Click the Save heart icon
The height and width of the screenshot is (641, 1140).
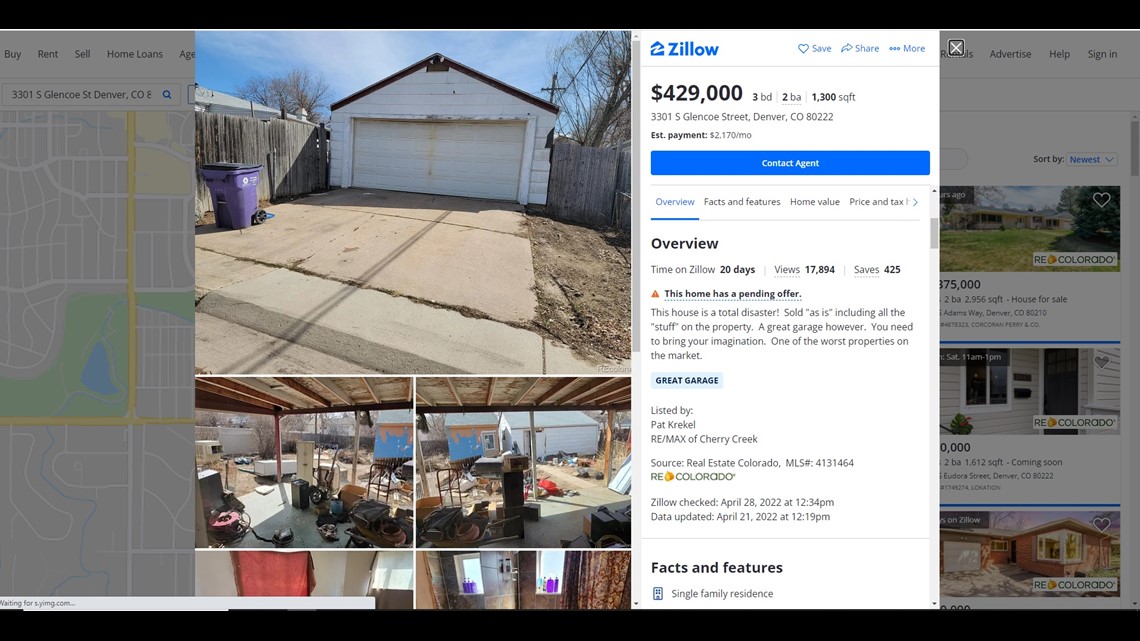pyautogui.click(x=803, y=49)
